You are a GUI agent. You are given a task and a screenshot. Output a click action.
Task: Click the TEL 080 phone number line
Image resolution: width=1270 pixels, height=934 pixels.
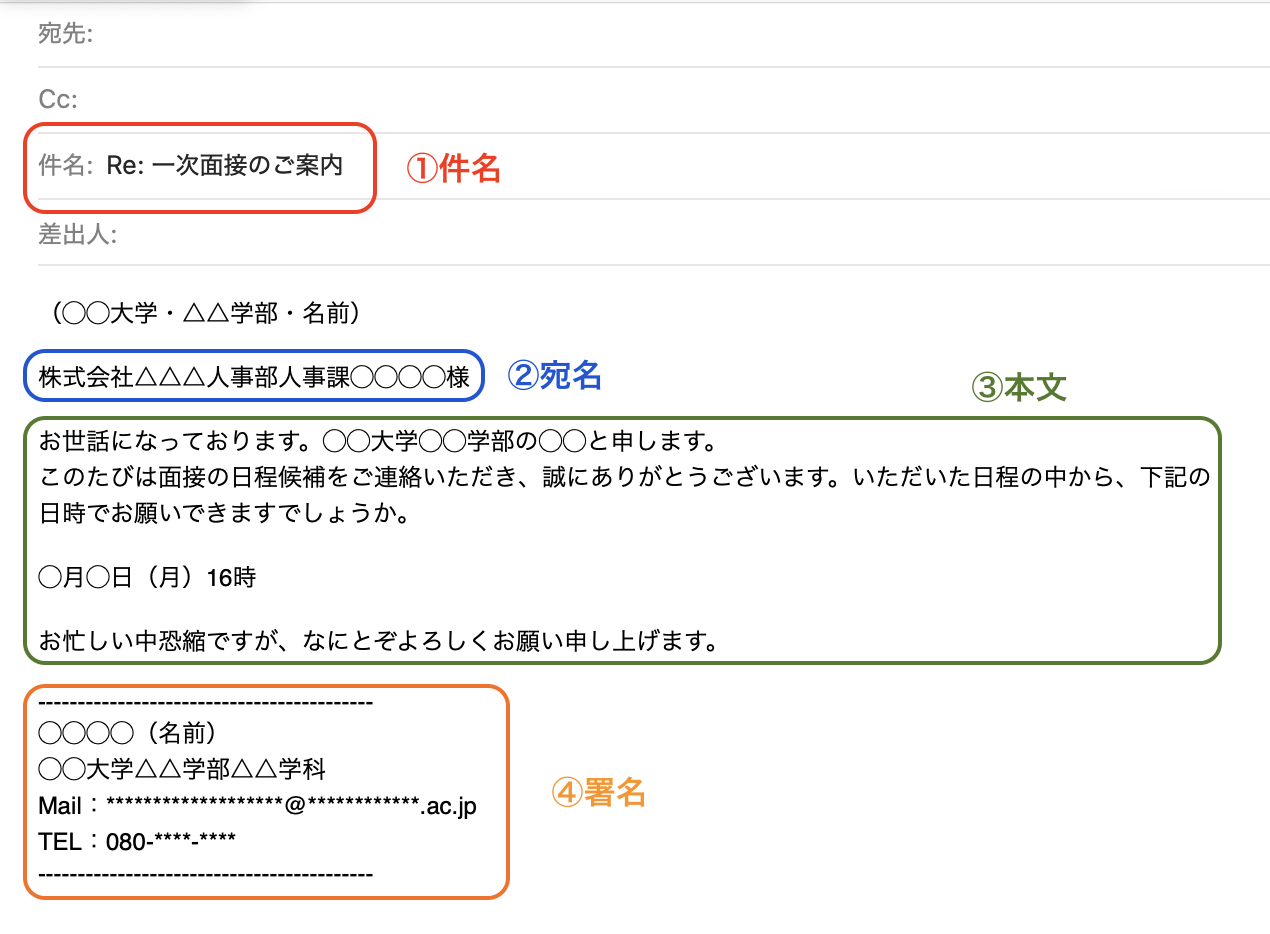pos(137,842)
